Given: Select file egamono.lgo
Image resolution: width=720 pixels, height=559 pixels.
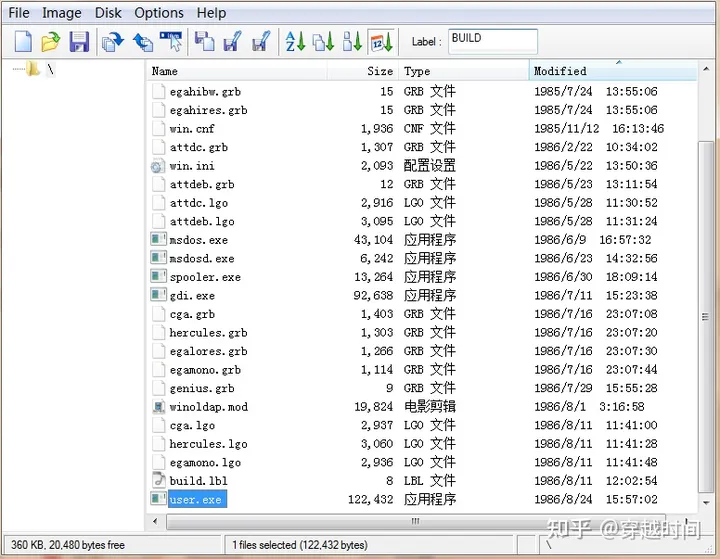Looking at the screenshot, I should coord(205,463).
